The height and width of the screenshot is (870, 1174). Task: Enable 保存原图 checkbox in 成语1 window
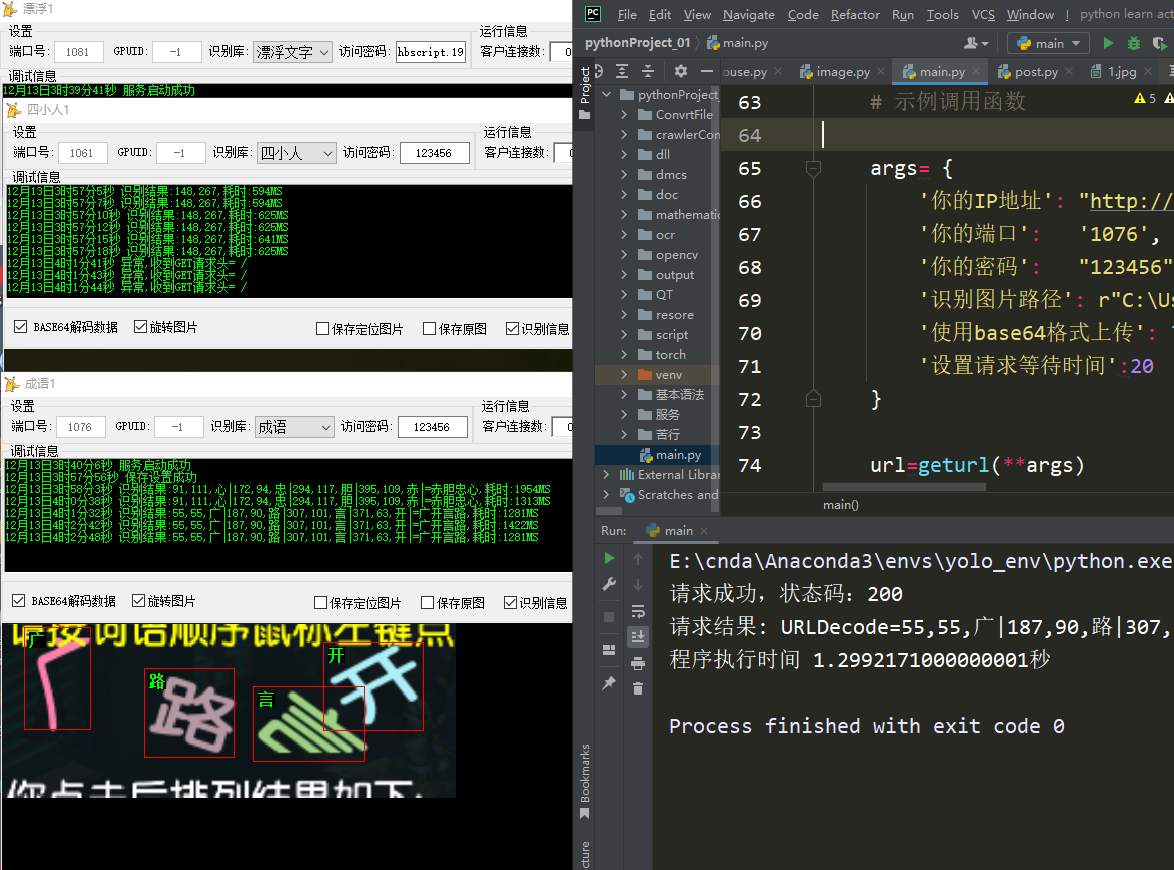[428, 602]
